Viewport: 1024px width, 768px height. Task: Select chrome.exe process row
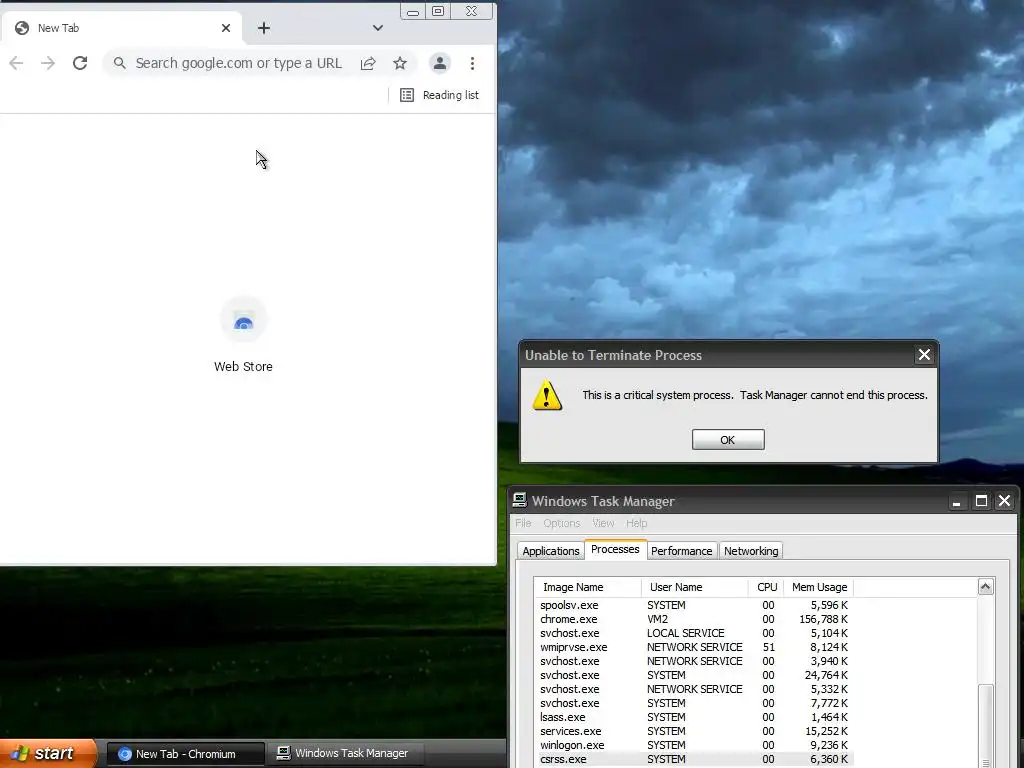coord(694,619)
